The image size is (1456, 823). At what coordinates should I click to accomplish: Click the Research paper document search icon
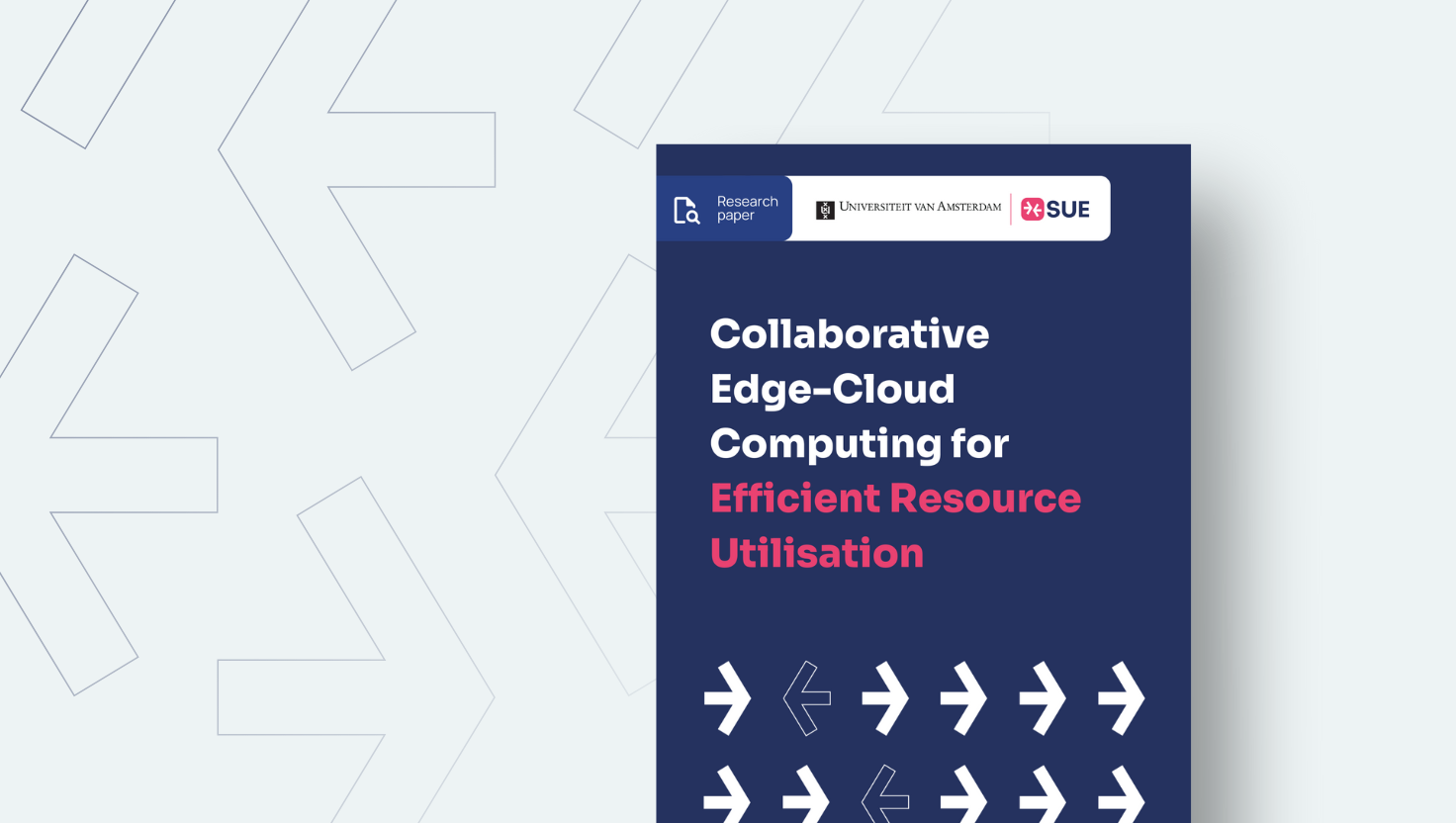click(x=686, y=210)
